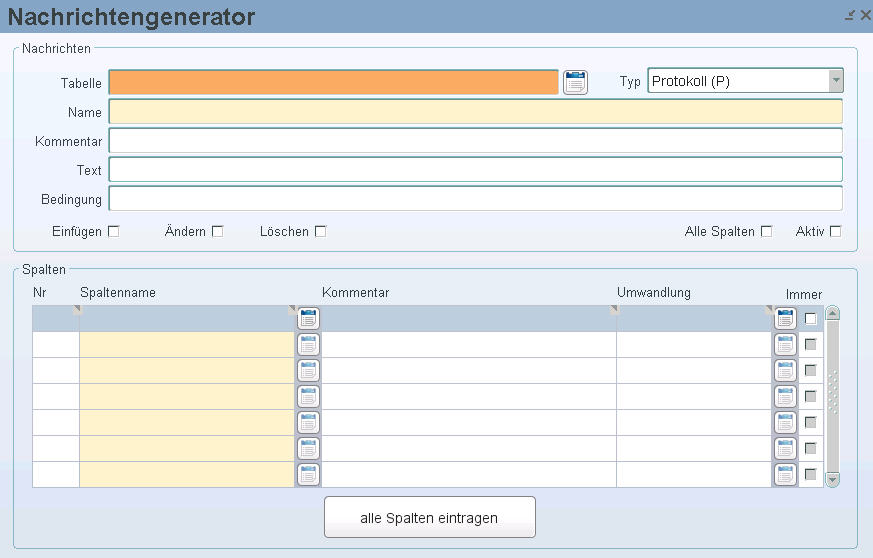Open Umwandlung lookup icon in header row
Image resolution: width=873 pixels, height=558 pixels.
click(x=785, y=319)
